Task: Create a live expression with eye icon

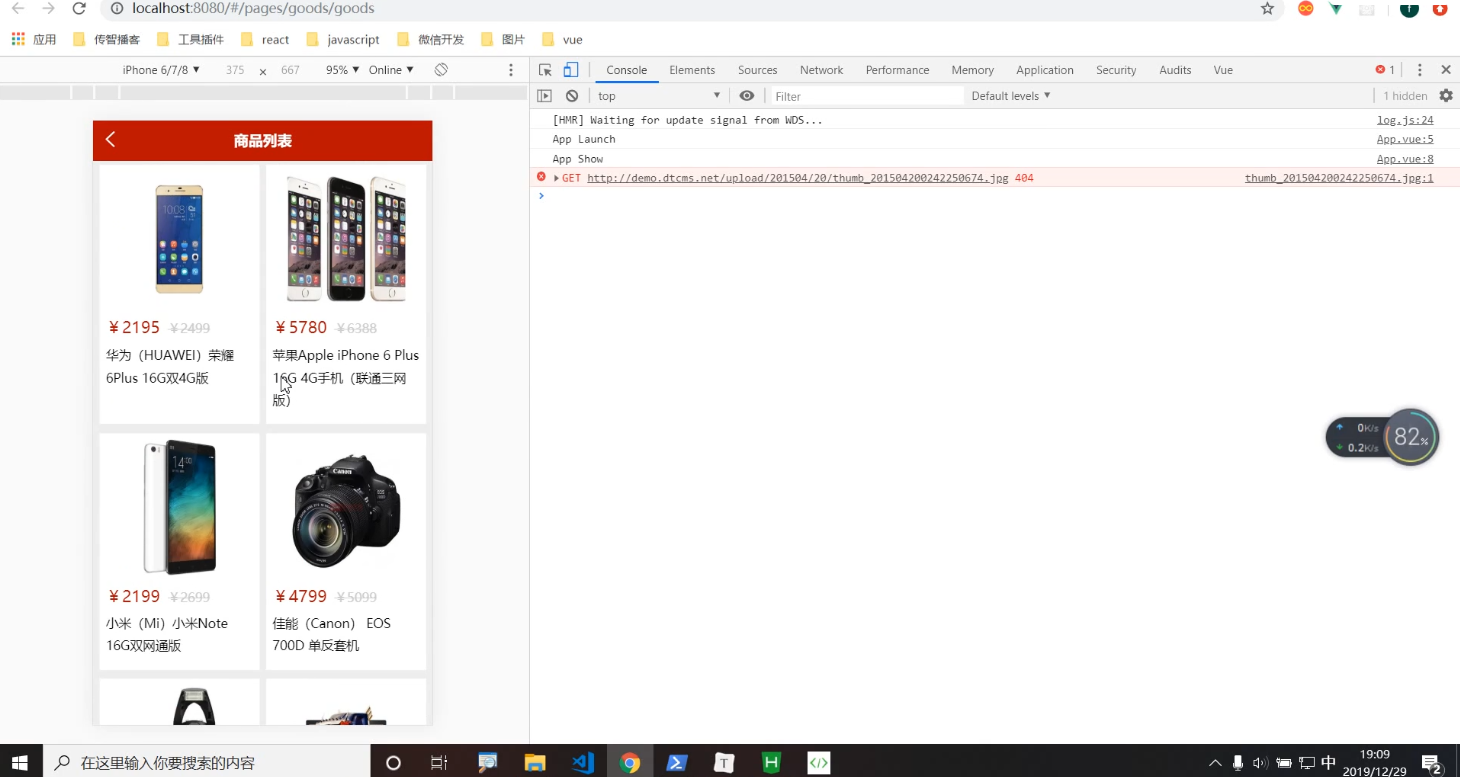Action: (x=747, y=96)
